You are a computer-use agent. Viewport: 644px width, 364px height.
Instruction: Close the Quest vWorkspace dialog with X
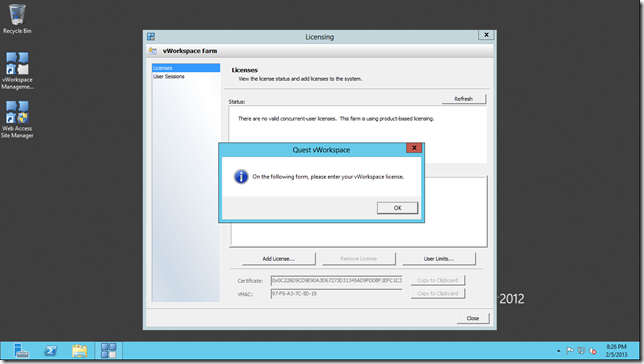tap(414, 148)
